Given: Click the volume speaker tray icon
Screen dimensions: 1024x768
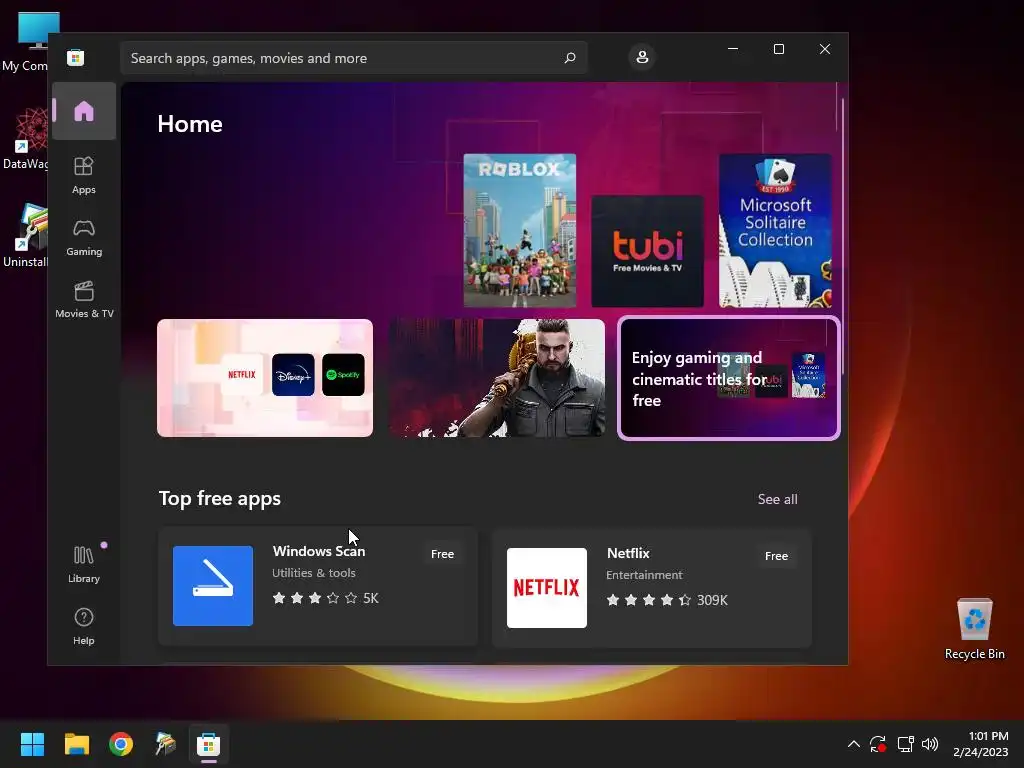Looking at the screenshot, I should (x=930, y=744).
